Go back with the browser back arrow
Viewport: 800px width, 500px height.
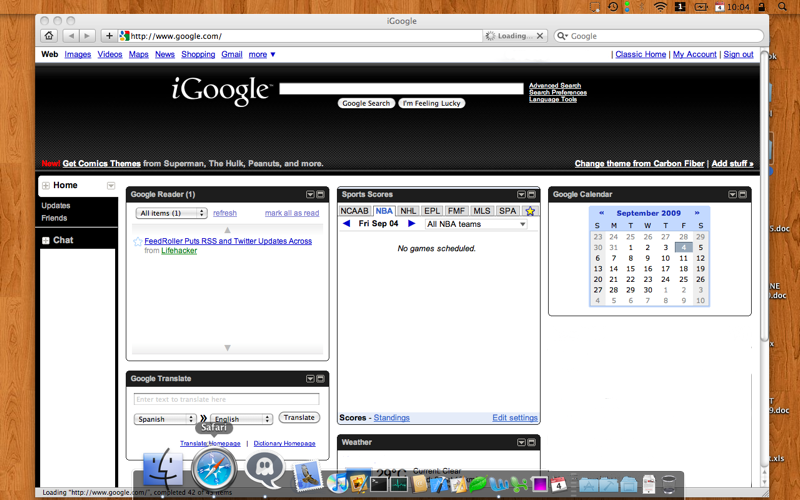click(71, 36)
